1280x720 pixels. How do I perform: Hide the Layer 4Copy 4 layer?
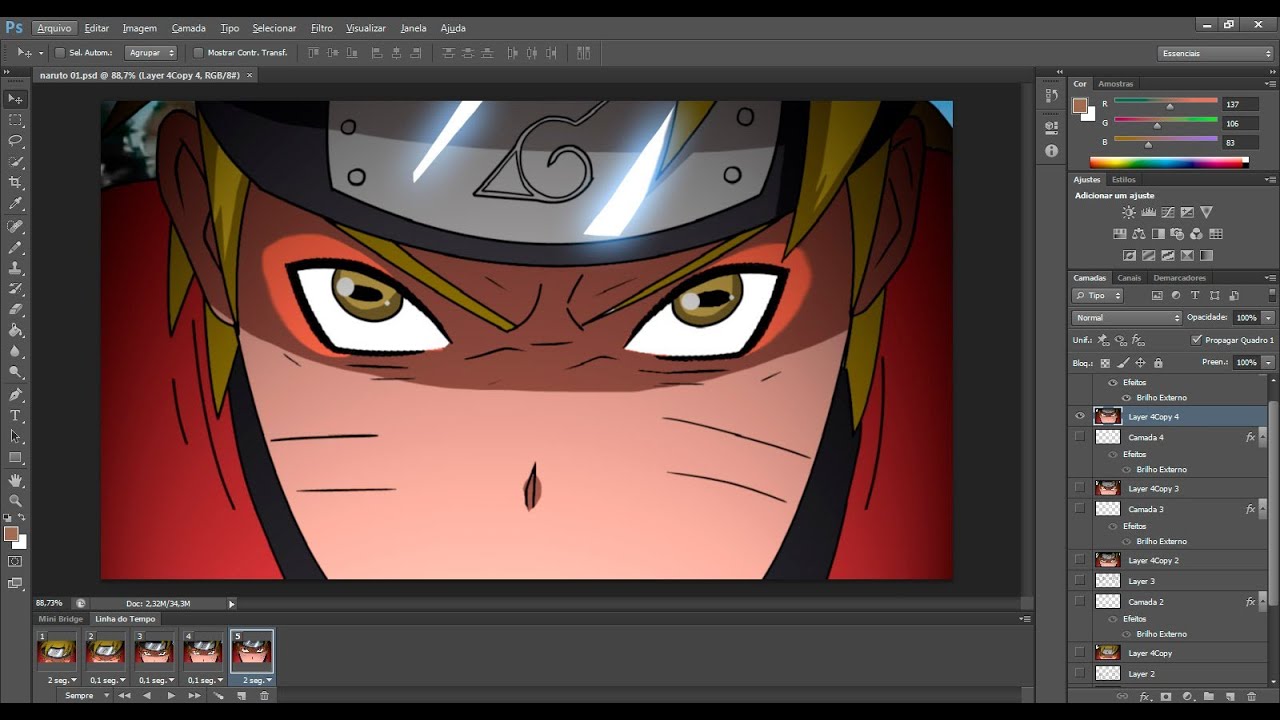(1080, 417)
